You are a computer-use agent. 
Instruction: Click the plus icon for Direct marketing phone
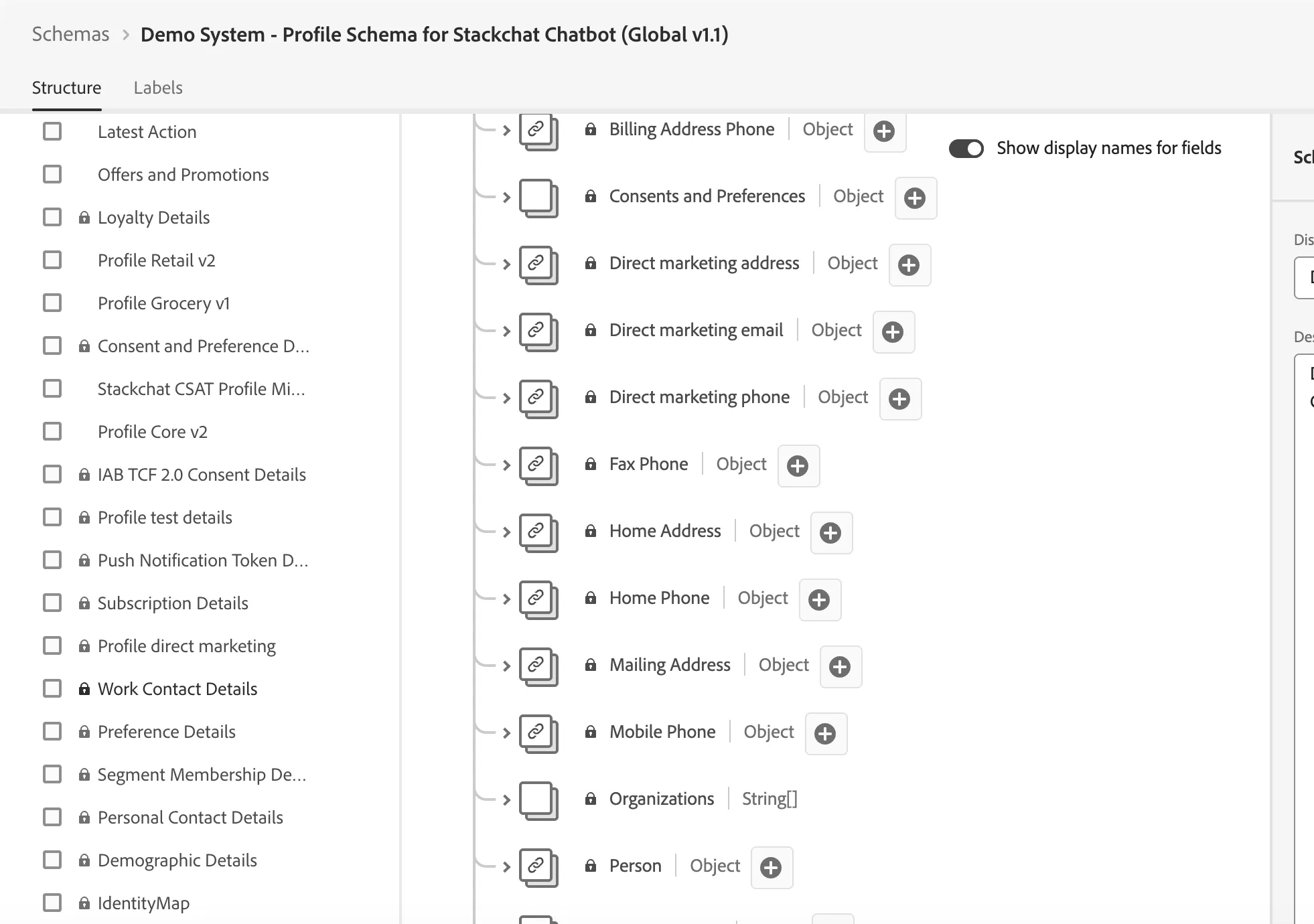click(899, 399)
